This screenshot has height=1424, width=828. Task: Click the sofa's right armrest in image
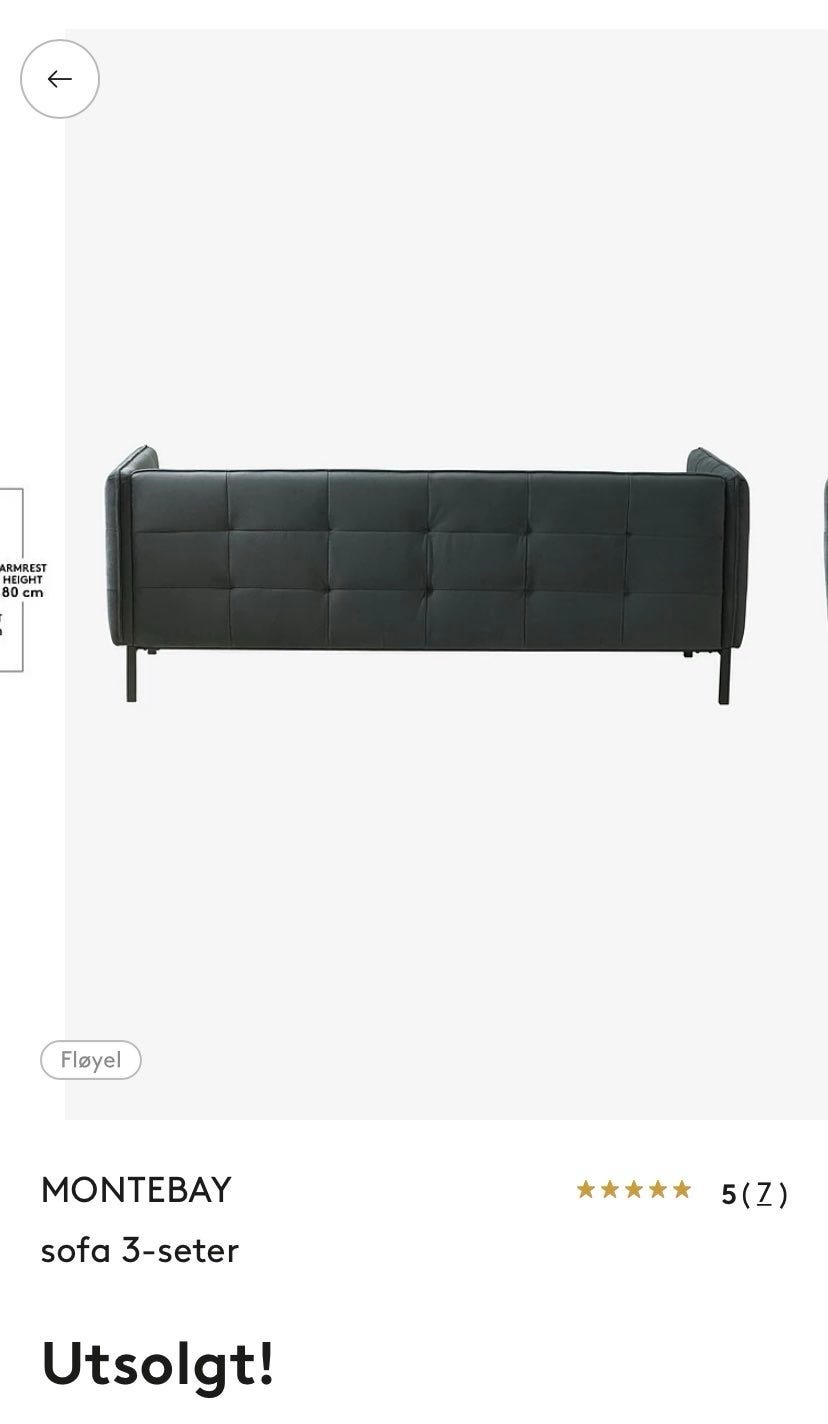pyautogui.click(x=727, y=545)
